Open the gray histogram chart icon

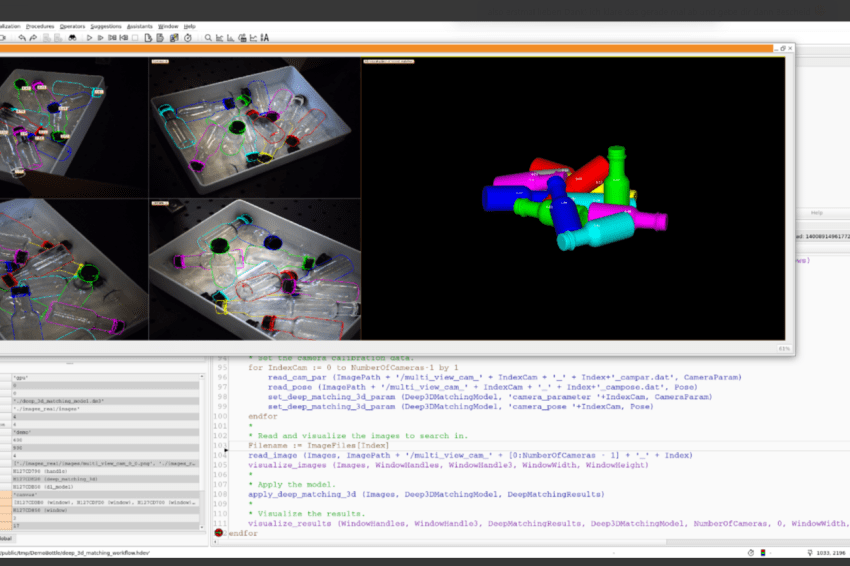220,38
